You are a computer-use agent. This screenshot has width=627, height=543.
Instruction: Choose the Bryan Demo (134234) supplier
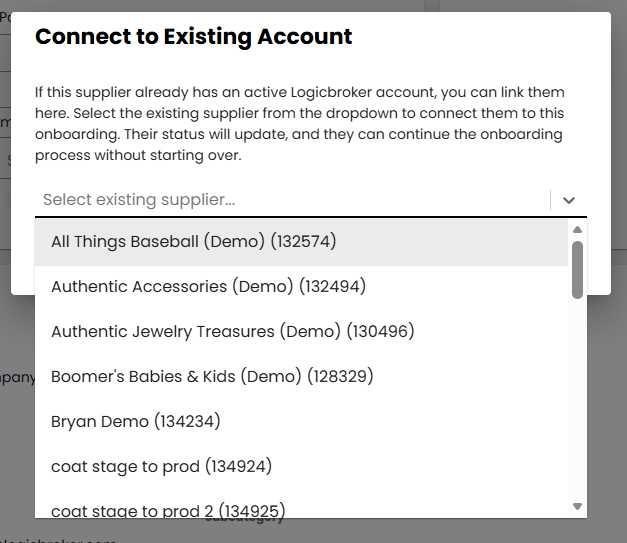click(135, 421)
